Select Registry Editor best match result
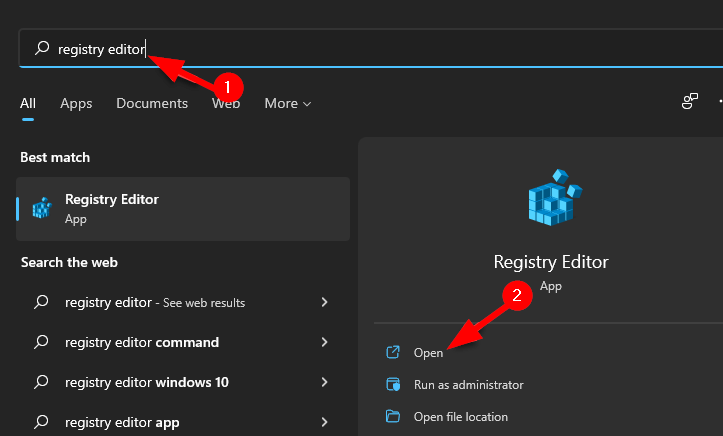This screenshot has height=436, width=723. coord(183,209)
